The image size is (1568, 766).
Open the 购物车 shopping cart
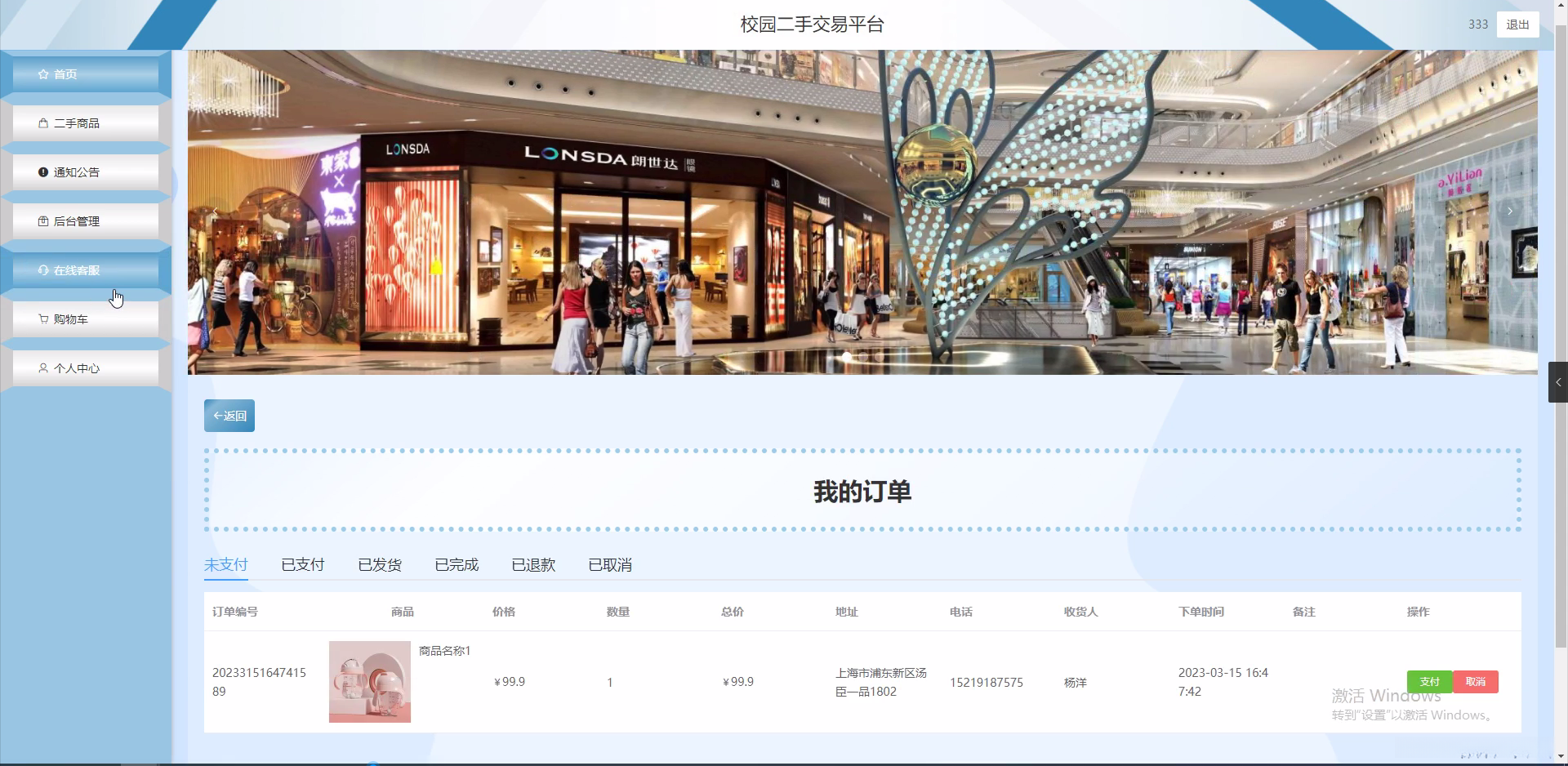[86, 319]
